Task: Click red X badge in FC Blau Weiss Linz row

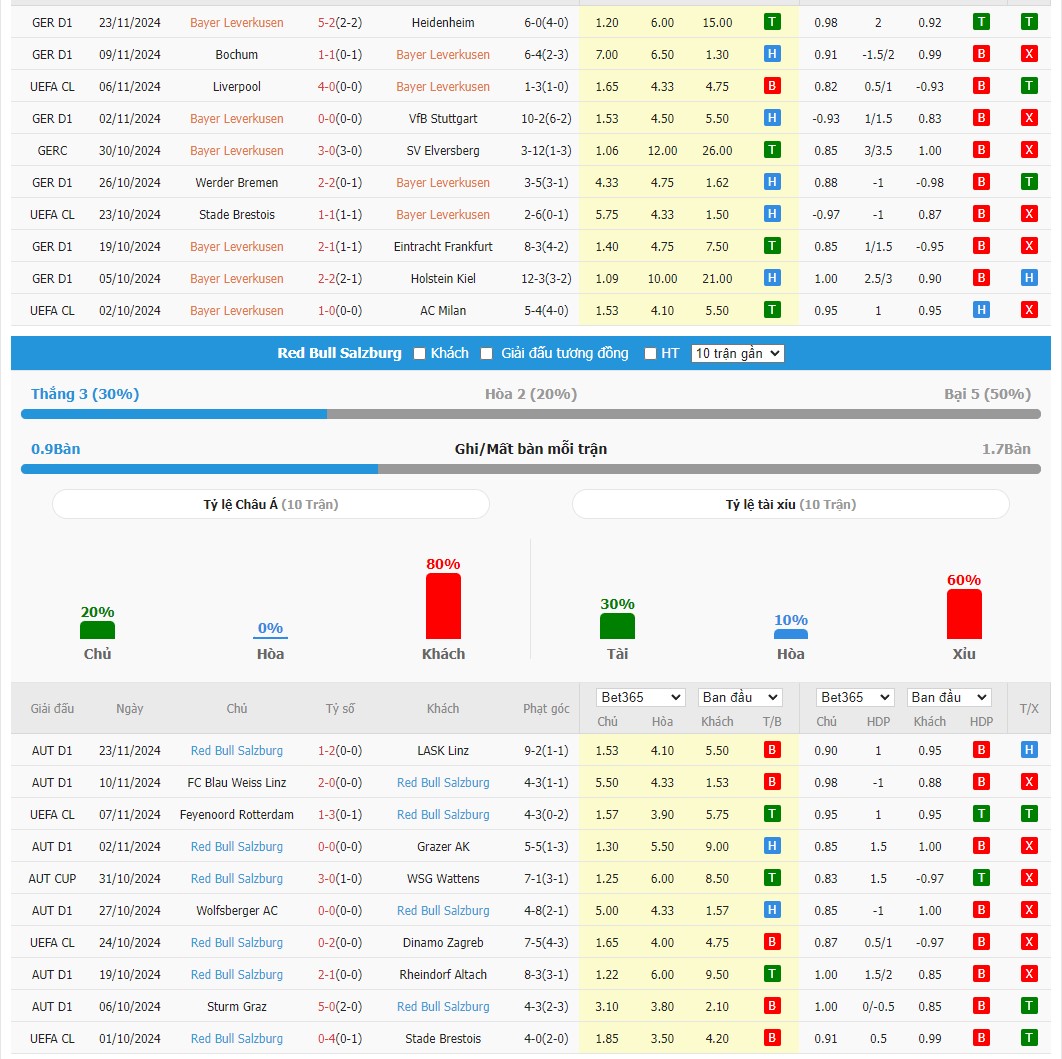Action: [x=1029, y=781]
